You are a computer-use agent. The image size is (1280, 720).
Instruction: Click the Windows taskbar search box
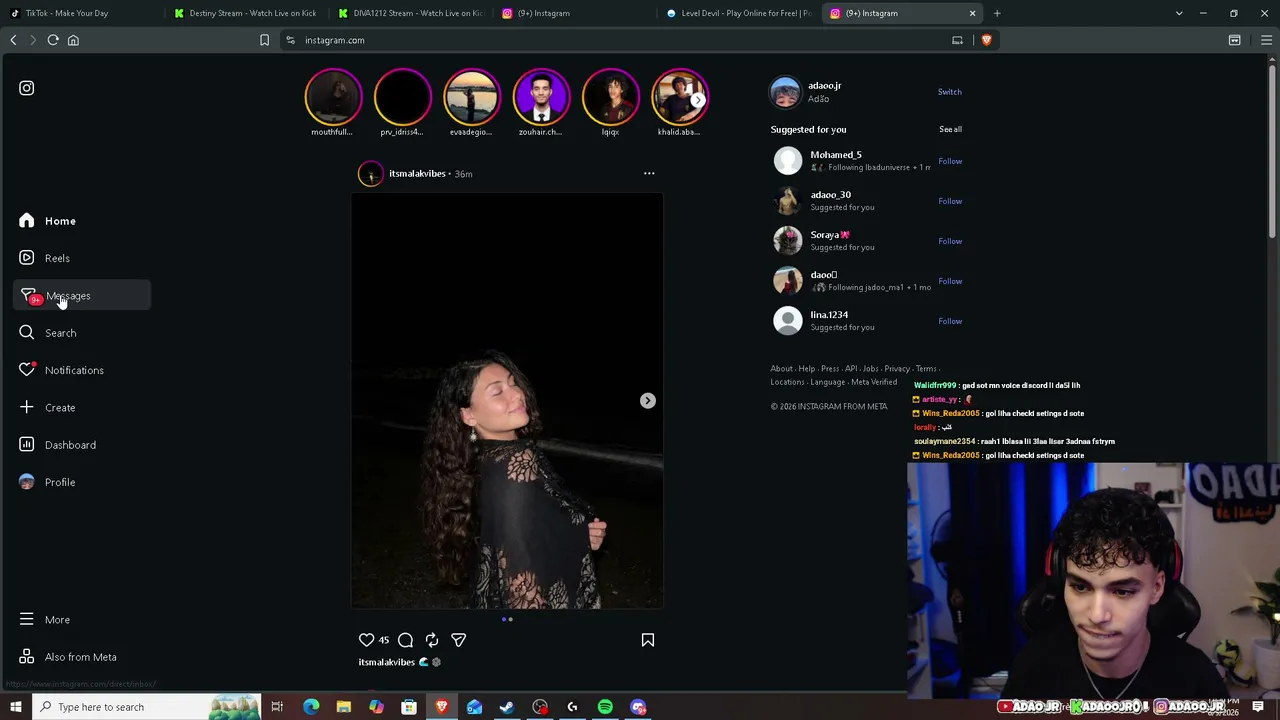pyautogui.click(x=147, y=707)
